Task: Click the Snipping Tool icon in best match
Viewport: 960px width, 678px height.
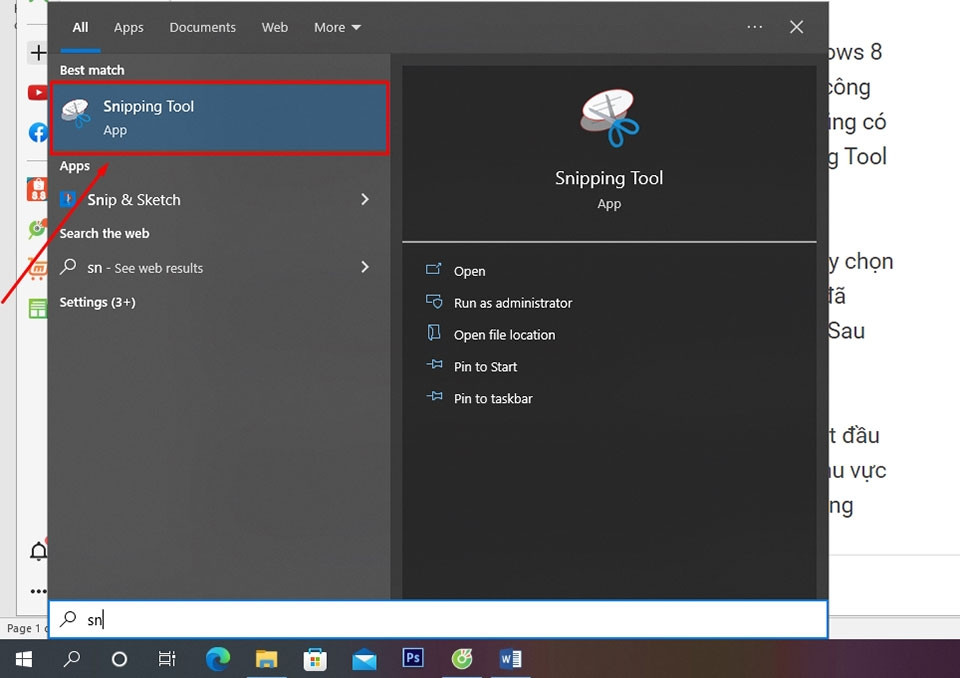Action: [x=76, y=113]
